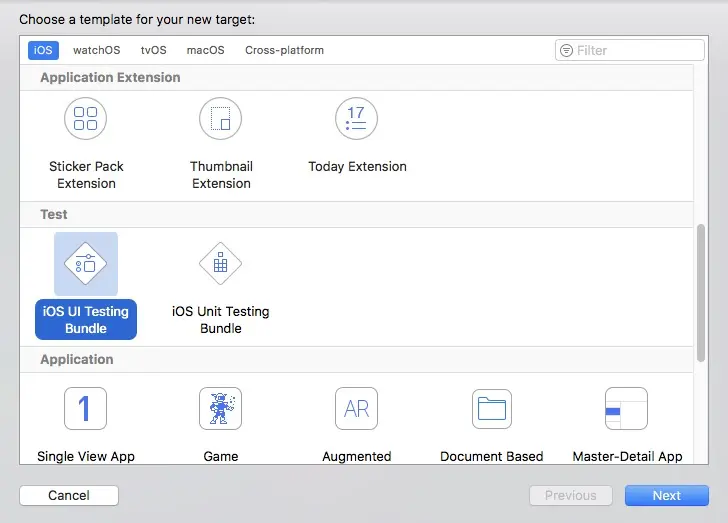Click the "iOS UI Testing Bundle" label
The image size is (728, 523).
click(x=86, y=320)
